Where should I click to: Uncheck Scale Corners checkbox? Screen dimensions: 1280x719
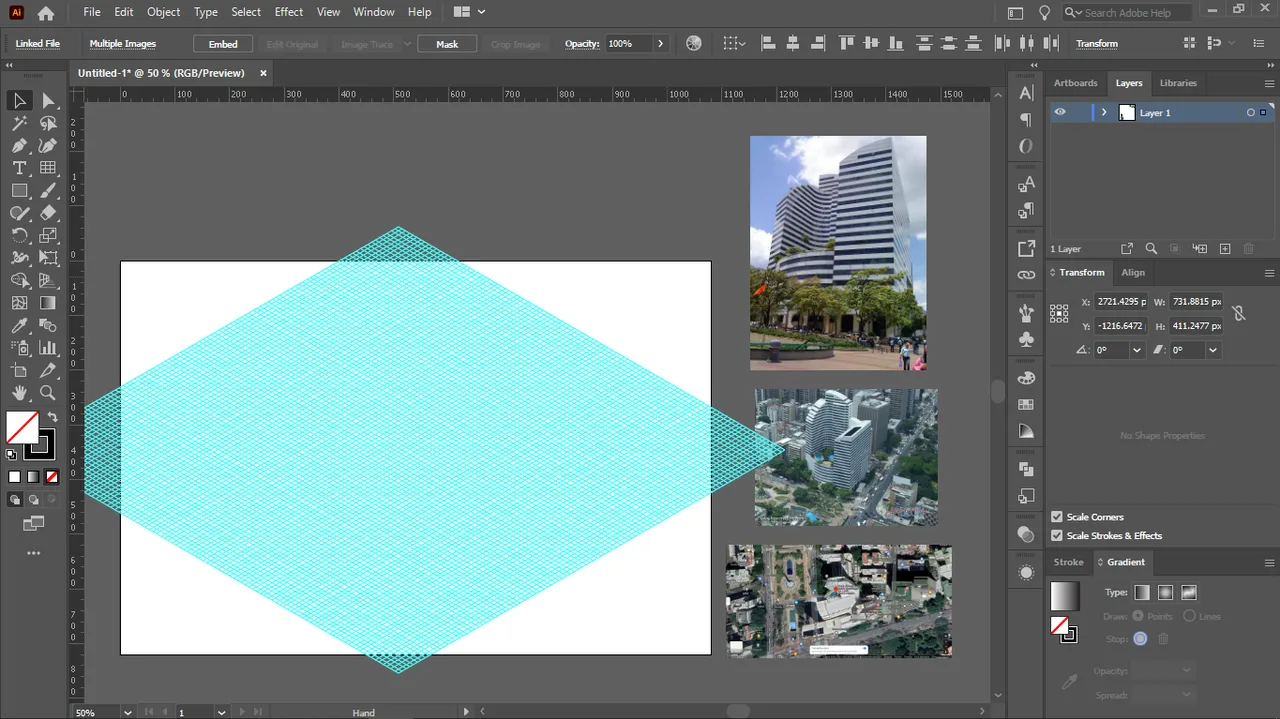point(1057,517)
